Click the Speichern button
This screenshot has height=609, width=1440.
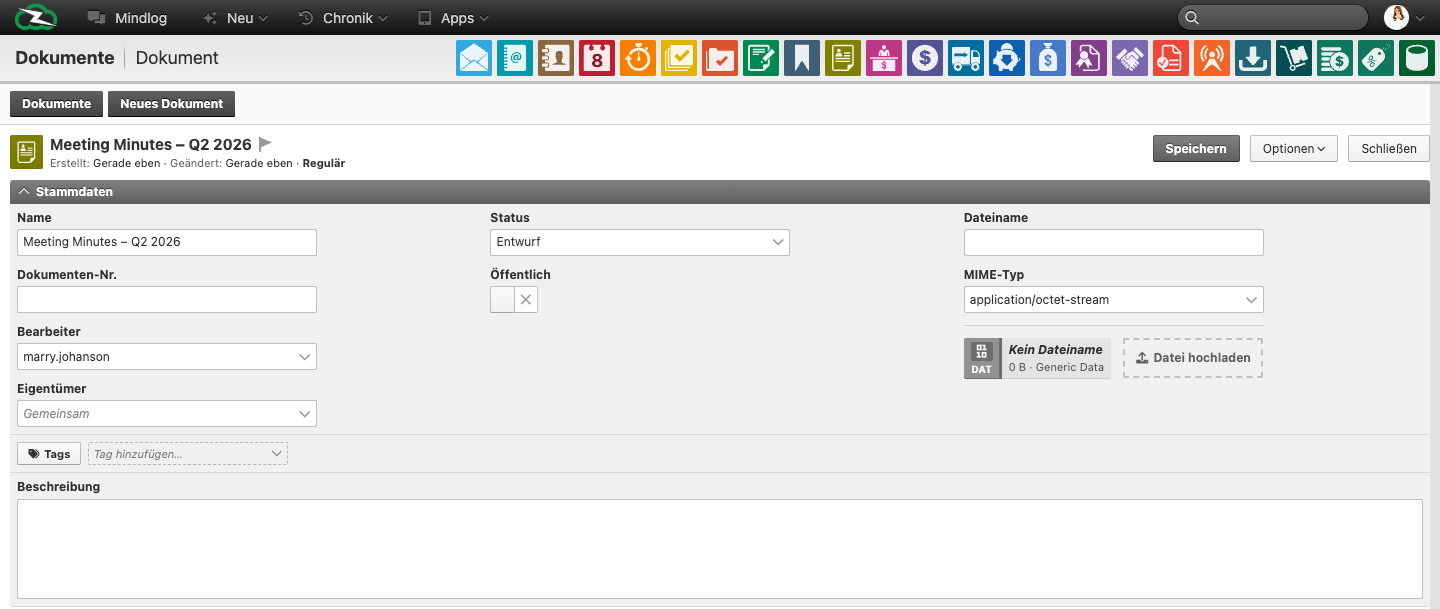coord(1196,148)
